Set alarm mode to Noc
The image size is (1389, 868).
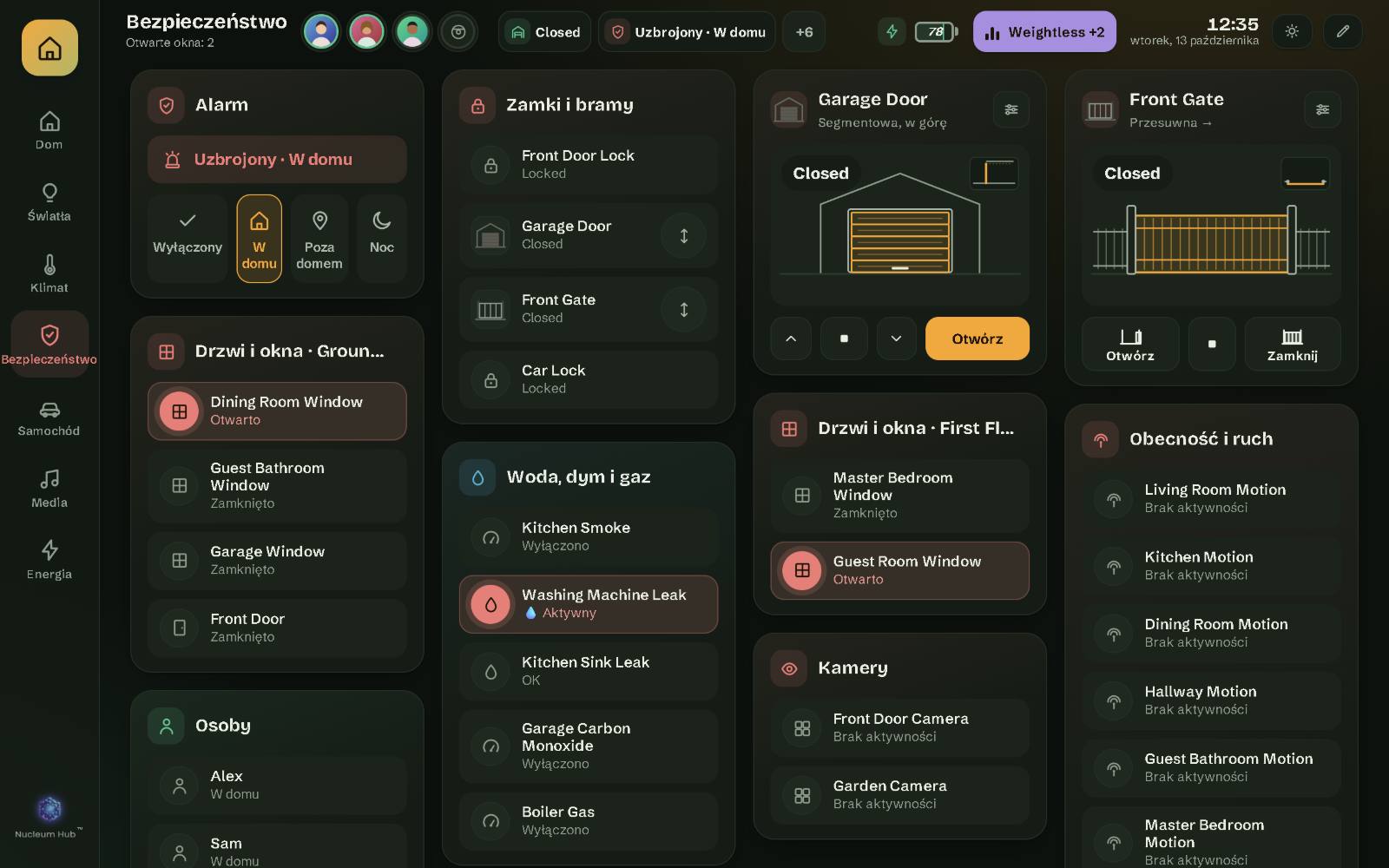point(382,239)
